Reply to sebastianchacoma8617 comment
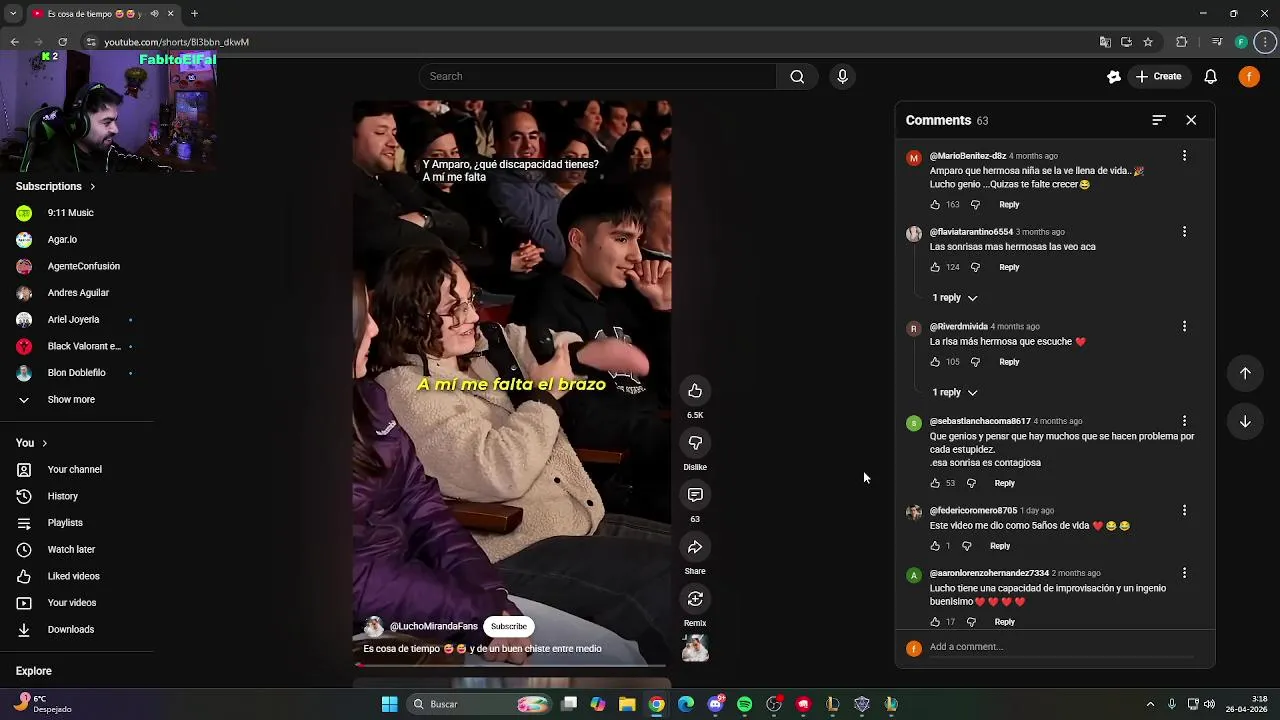1280x720 pixels. 1004,484
